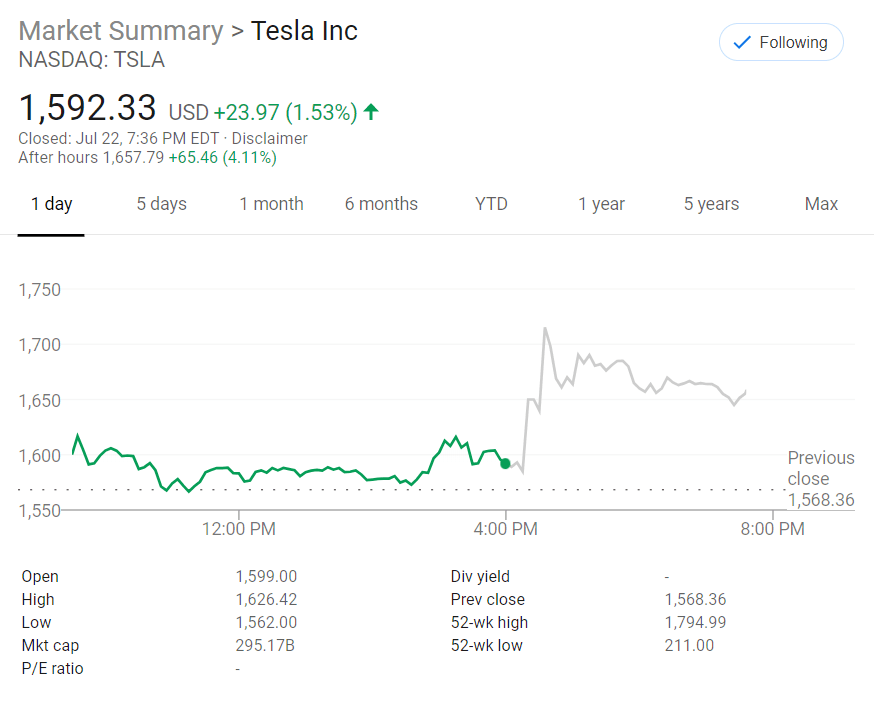Open the Market Summary link
The width and height of the screenshot is (874, 712).
click(x=121, y=31)
